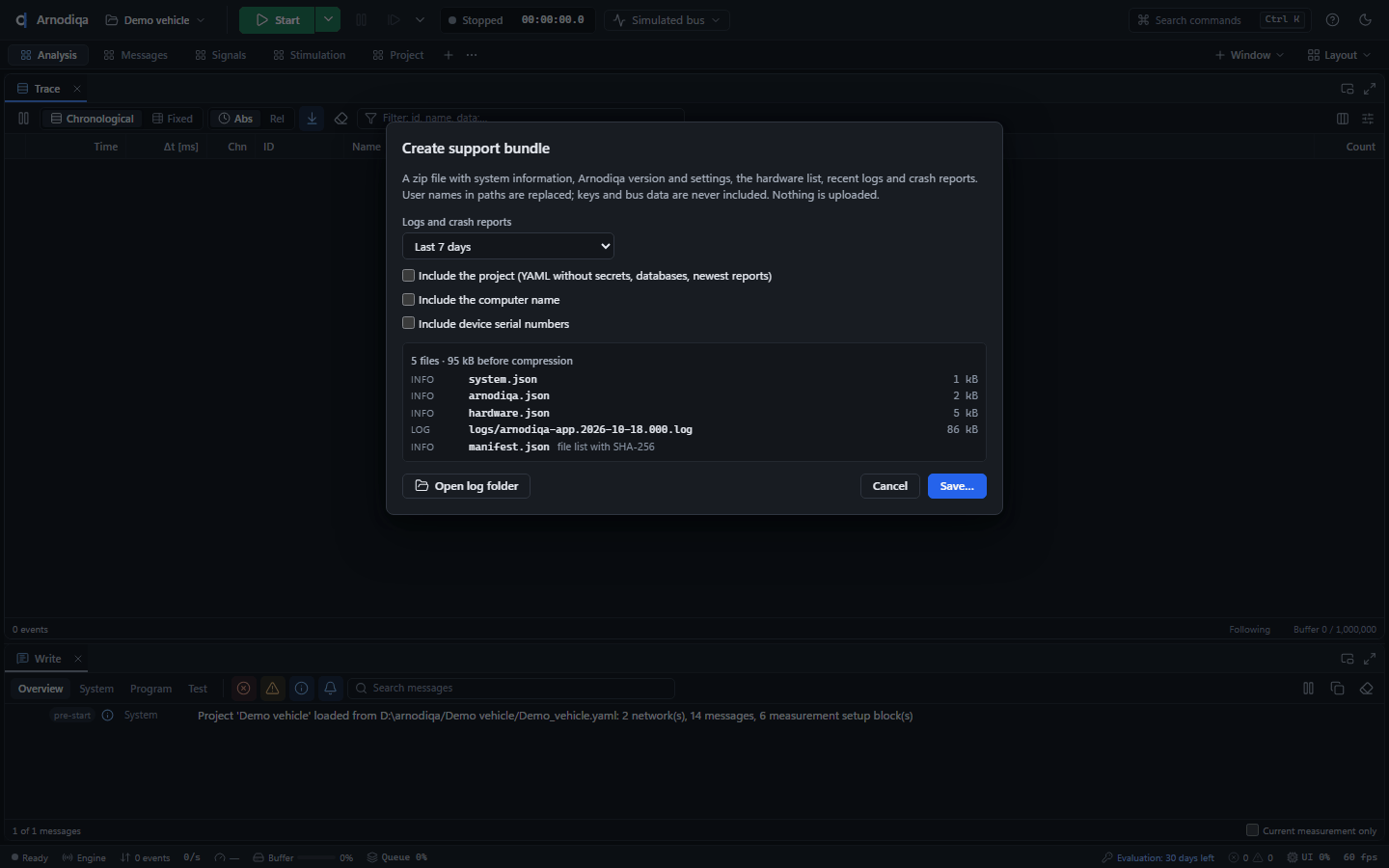The image size is (1389, 868).
Task: Start the measurement with Start button
Action: point(277,20)
